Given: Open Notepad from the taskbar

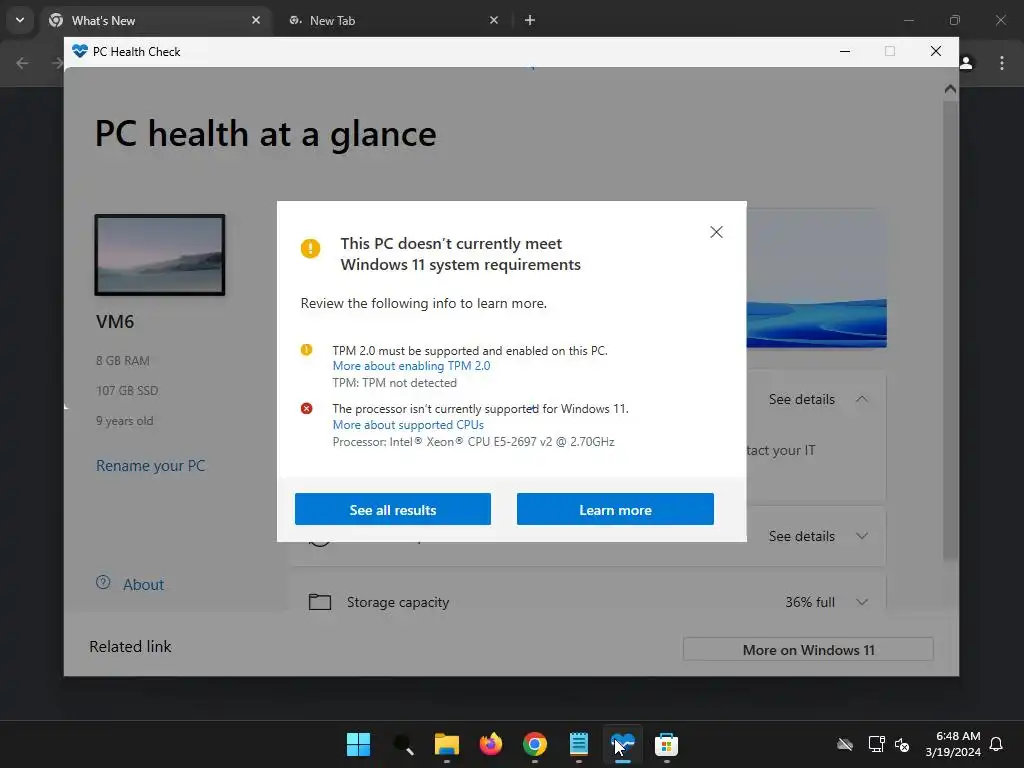Looking at the screenshot, I should (579, 744).
